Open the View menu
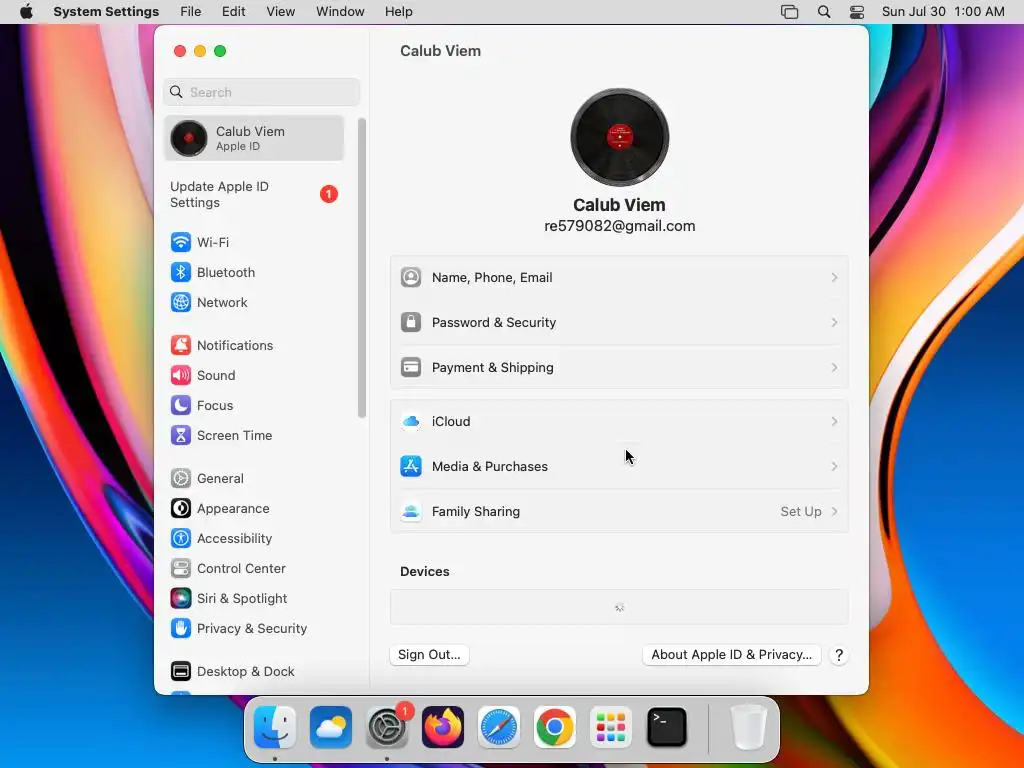 (280, 12)
